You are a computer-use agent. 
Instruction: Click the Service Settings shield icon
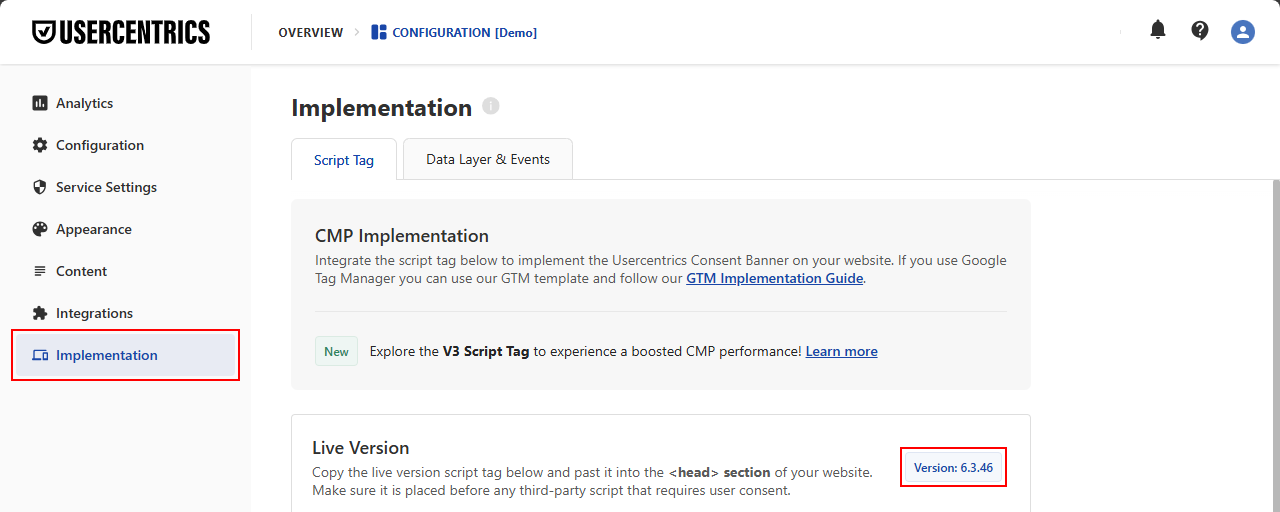pos(40,187)
